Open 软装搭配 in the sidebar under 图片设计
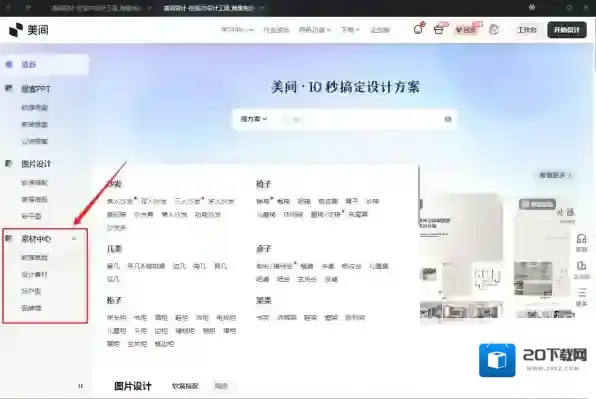Screen dimensions: 596x399 click(34, 183)
